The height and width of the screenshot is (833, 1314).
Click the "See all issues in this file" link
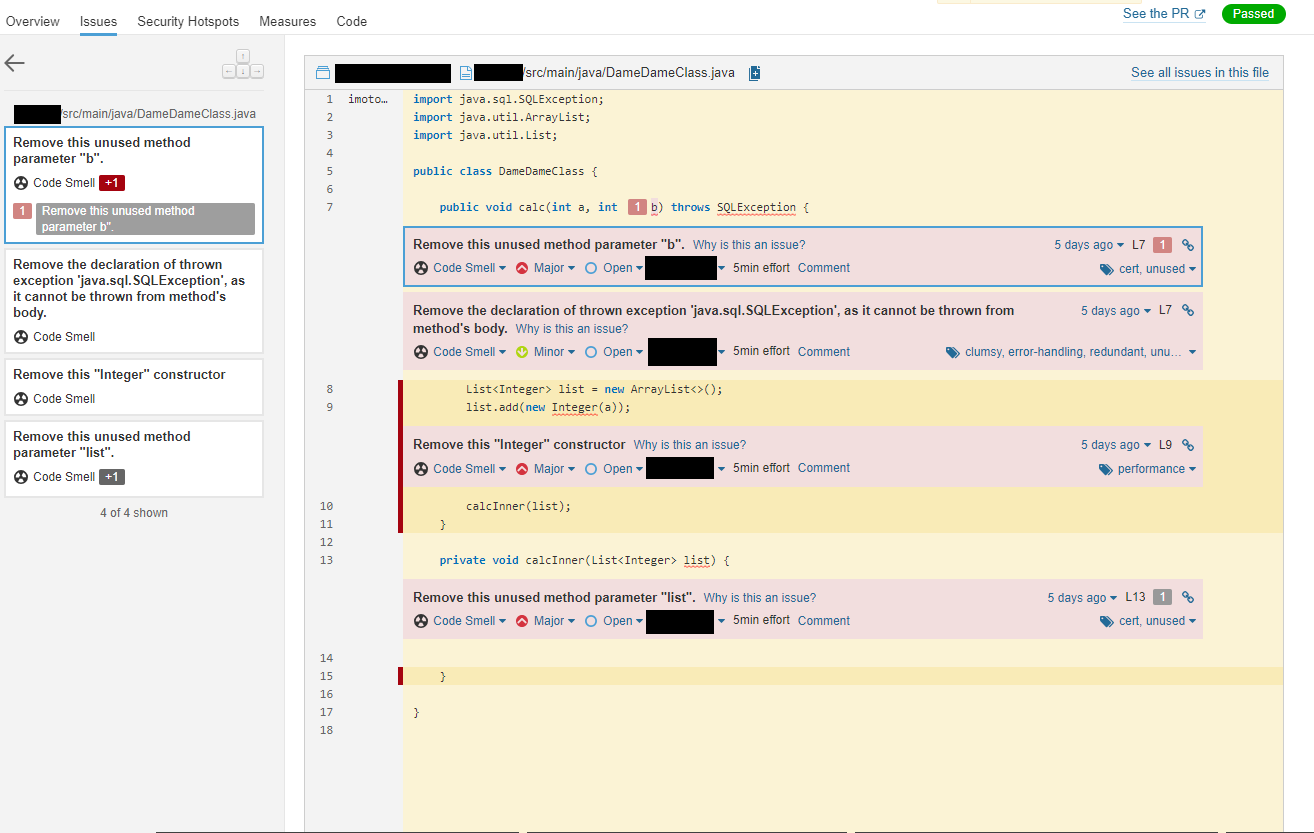click(x=1200, y=72)
